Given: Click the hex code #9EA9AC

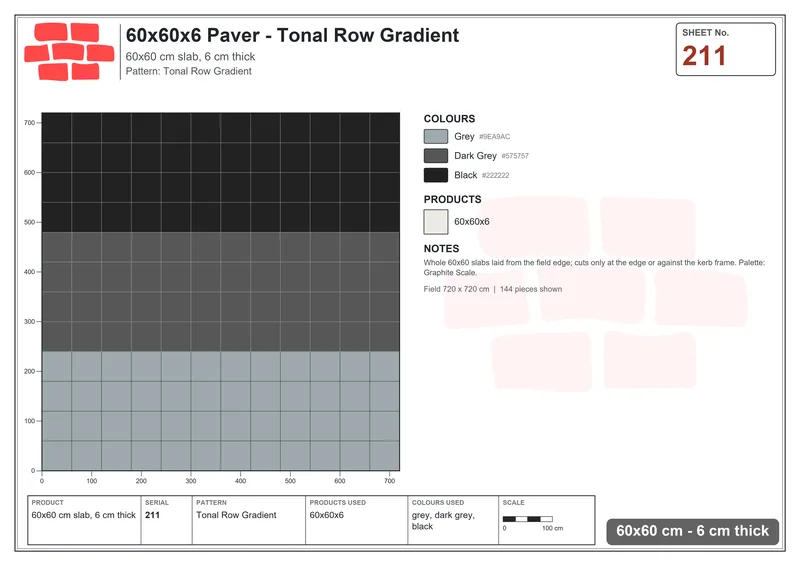Looking at the screenshot, I should 494,137.
